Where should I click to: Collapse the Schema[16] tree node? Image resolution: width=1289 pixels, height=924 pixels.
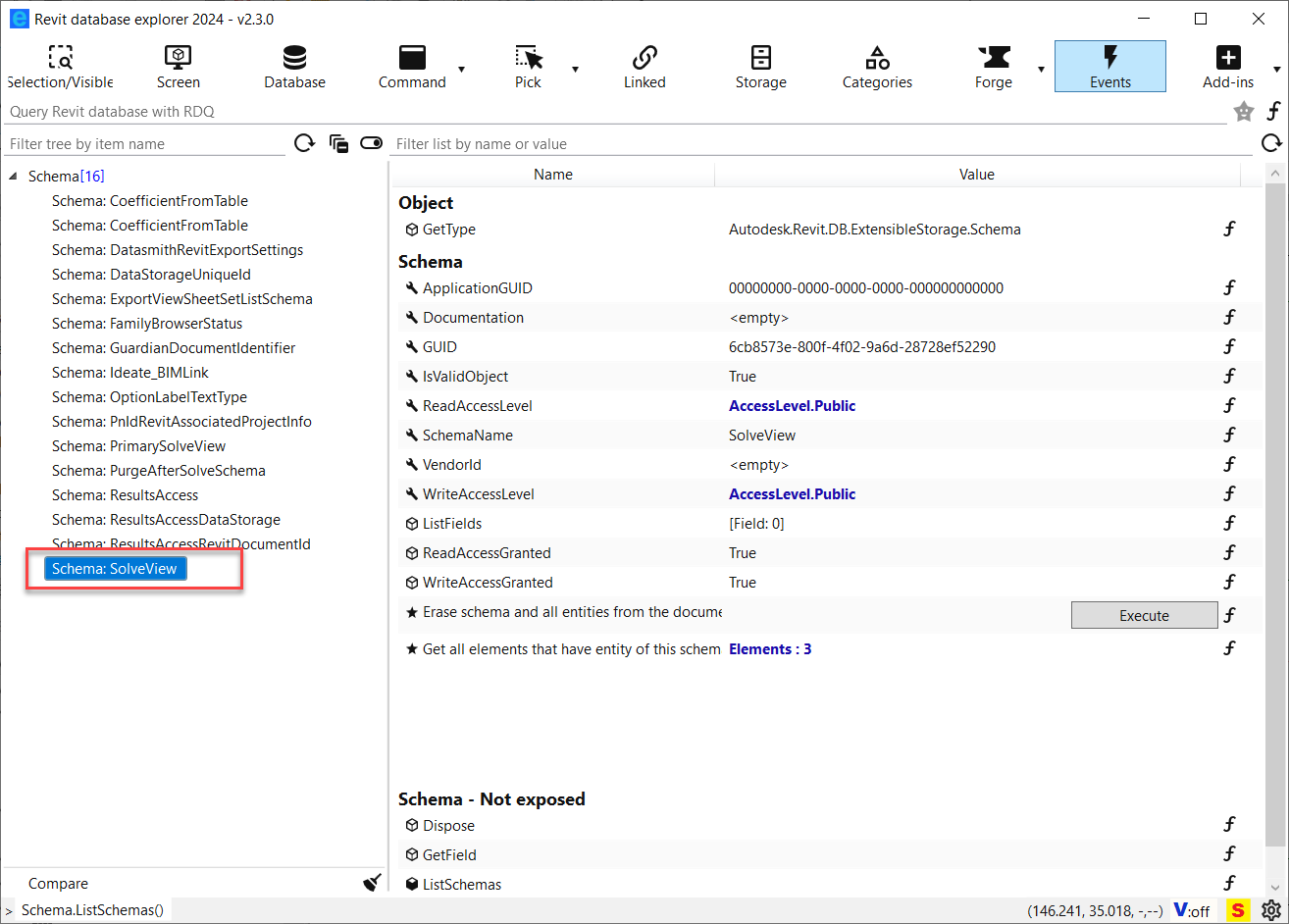tap(12, 176)
